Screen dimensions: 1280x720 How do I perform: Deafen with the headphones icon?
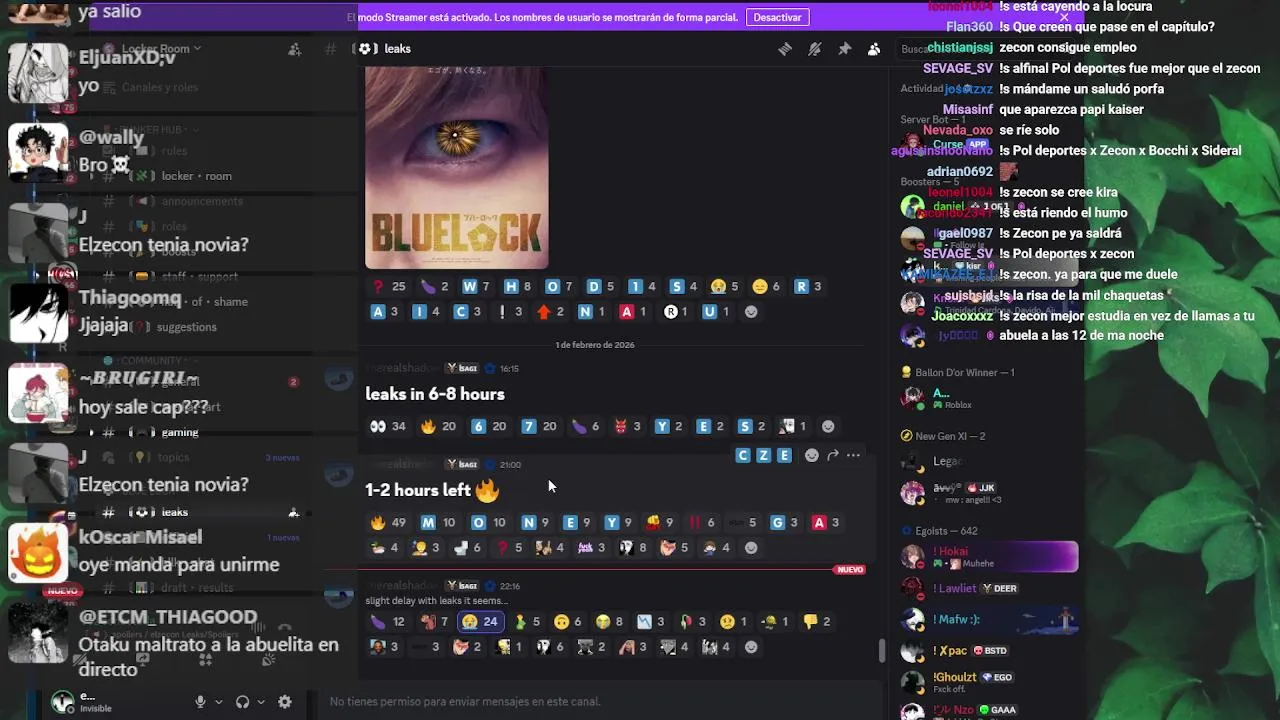point(242,702)
